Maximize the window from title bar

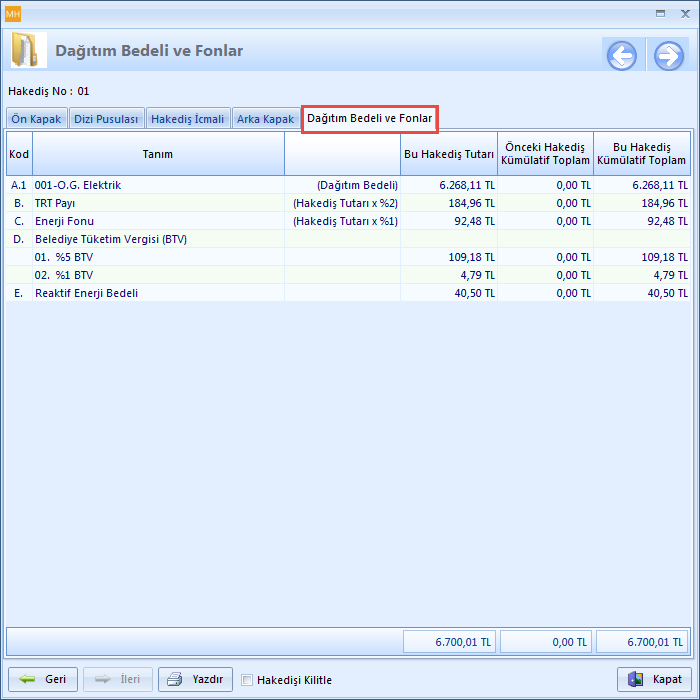pyautogui.click(x=659, y=13)
